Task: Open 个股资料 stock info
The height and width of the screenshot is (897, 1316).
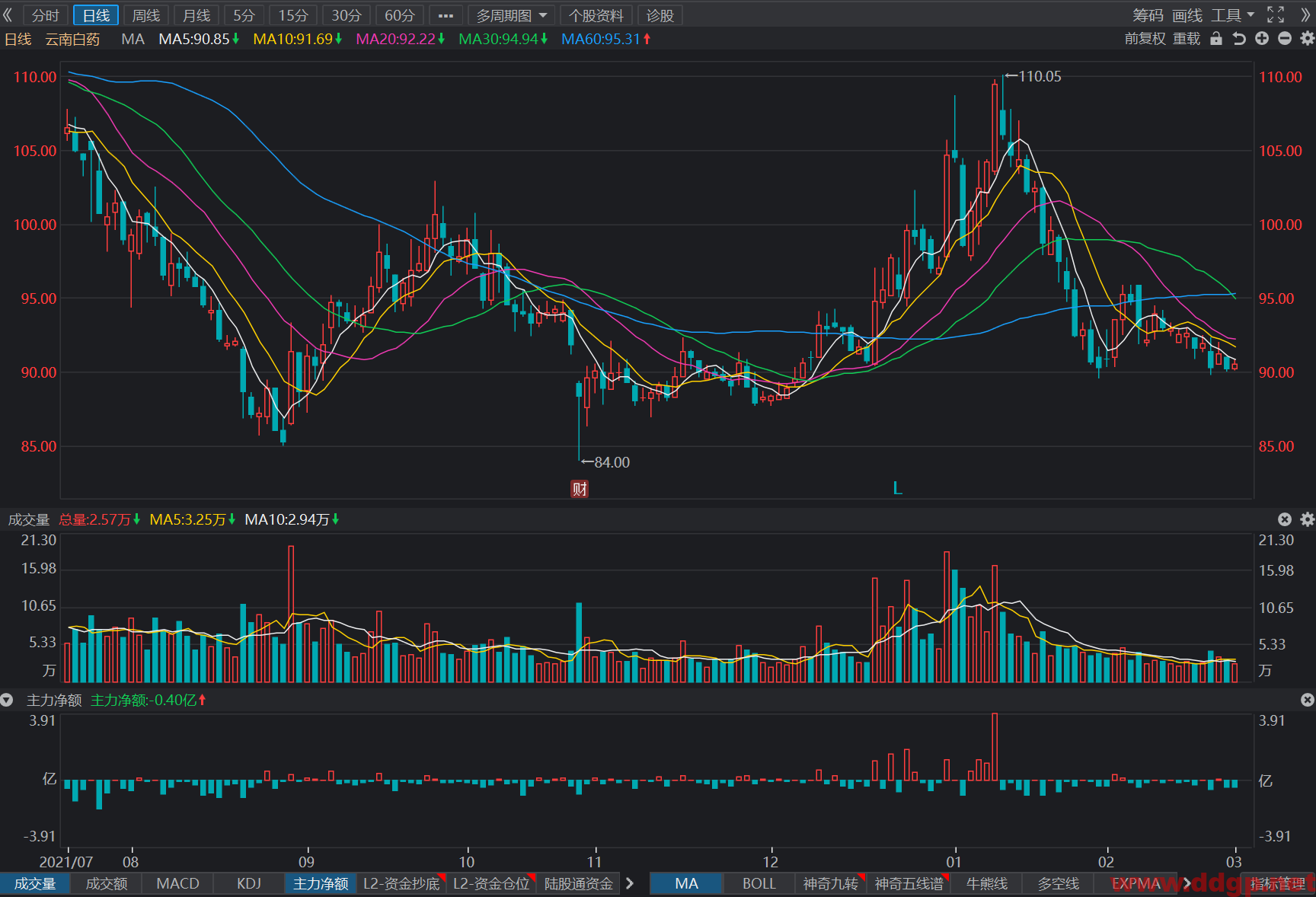Action: (596, 15)
